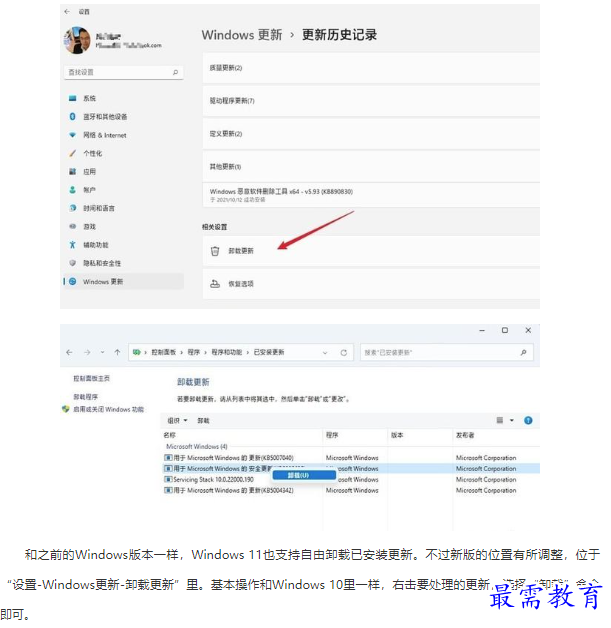Screen dimensions: 611x628
Task: Open 个性化 in the settings sidebar
Action: [x=124, y=153]
